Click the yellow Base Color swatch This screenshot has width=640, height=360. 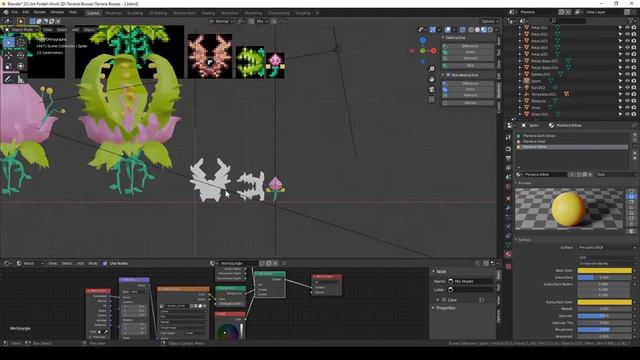(x=604, y=270)
